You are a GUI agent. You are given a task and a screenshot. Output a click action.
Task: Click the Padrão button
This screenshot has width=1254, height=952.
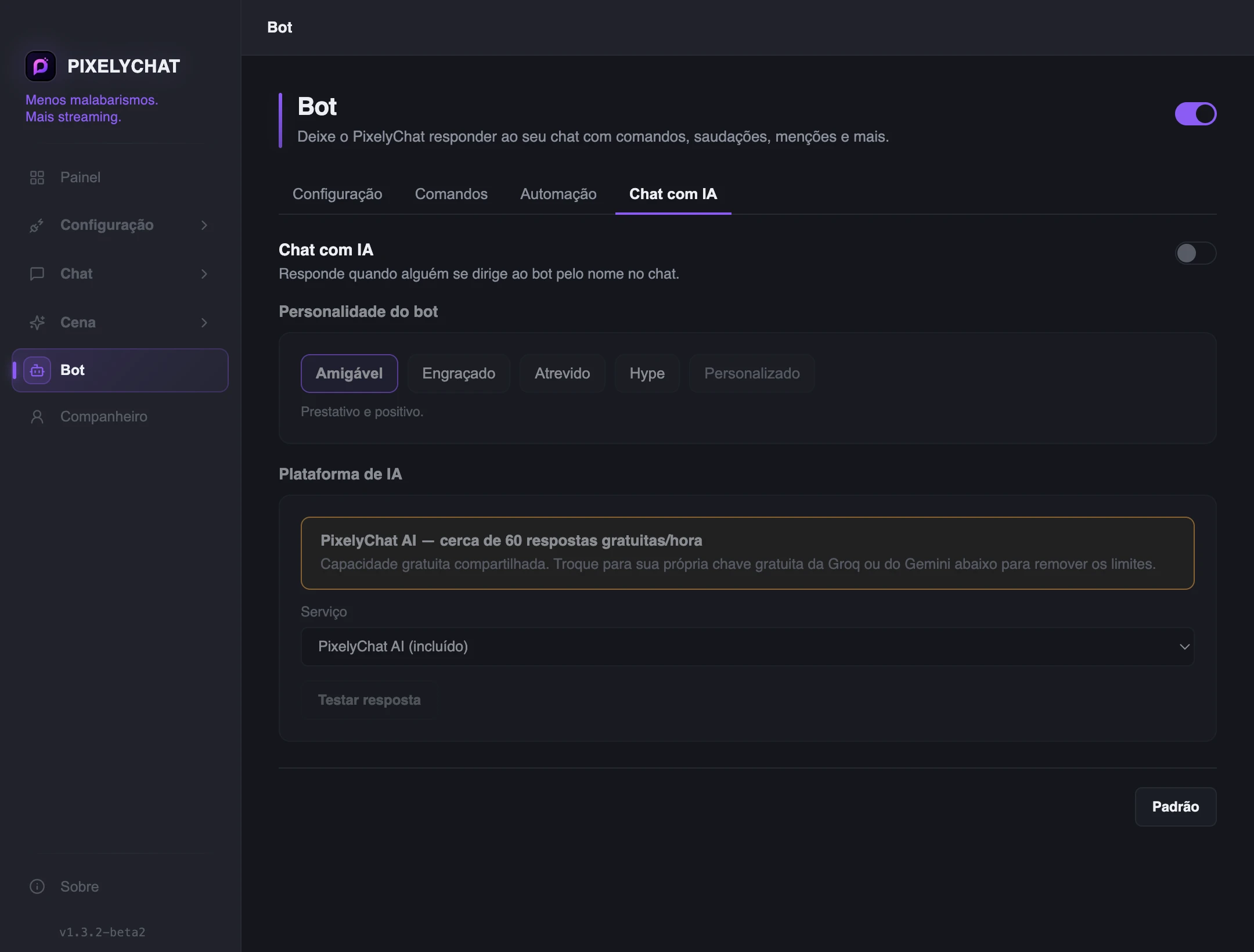(x=1176, y=807)
